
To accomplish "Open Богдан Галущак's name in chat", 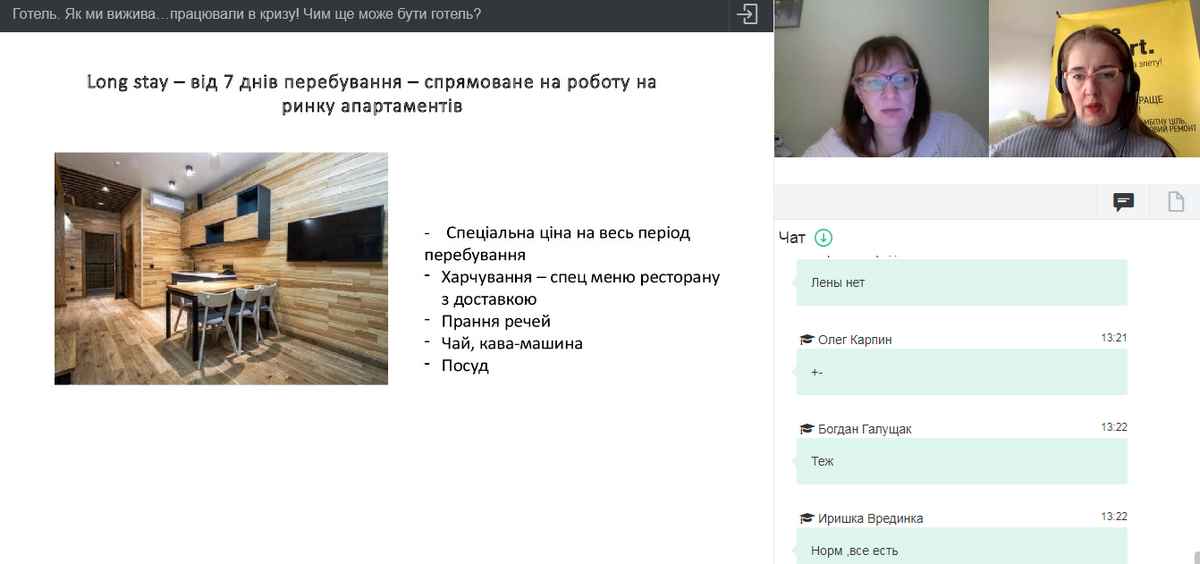I will coord(865,429).
